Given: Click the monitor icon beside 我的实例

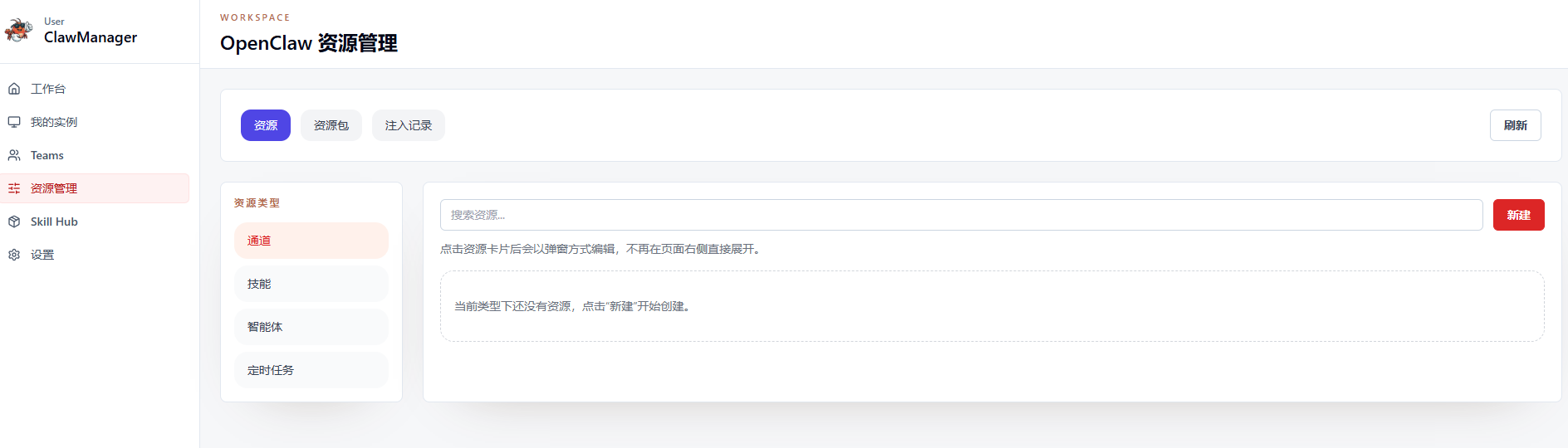Looking at the screenshot, I should 14,122.
